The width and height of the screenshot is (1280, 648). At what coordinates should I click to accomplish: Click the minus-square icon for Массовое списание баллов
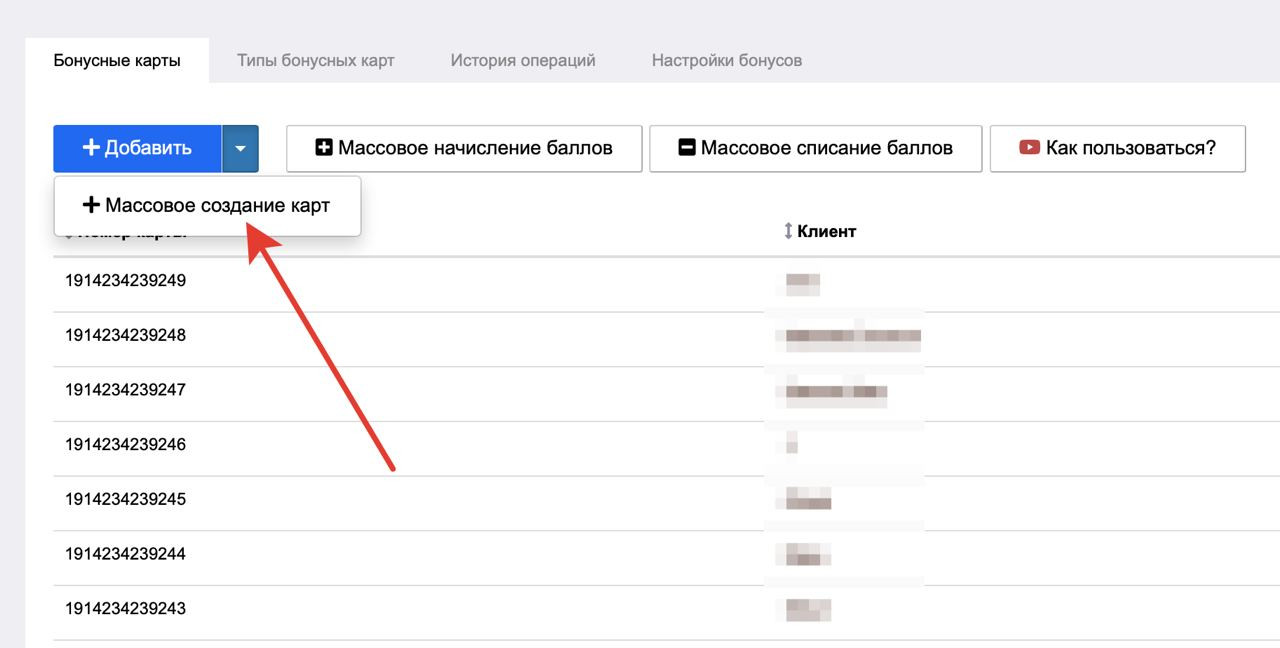coord(686,148)
